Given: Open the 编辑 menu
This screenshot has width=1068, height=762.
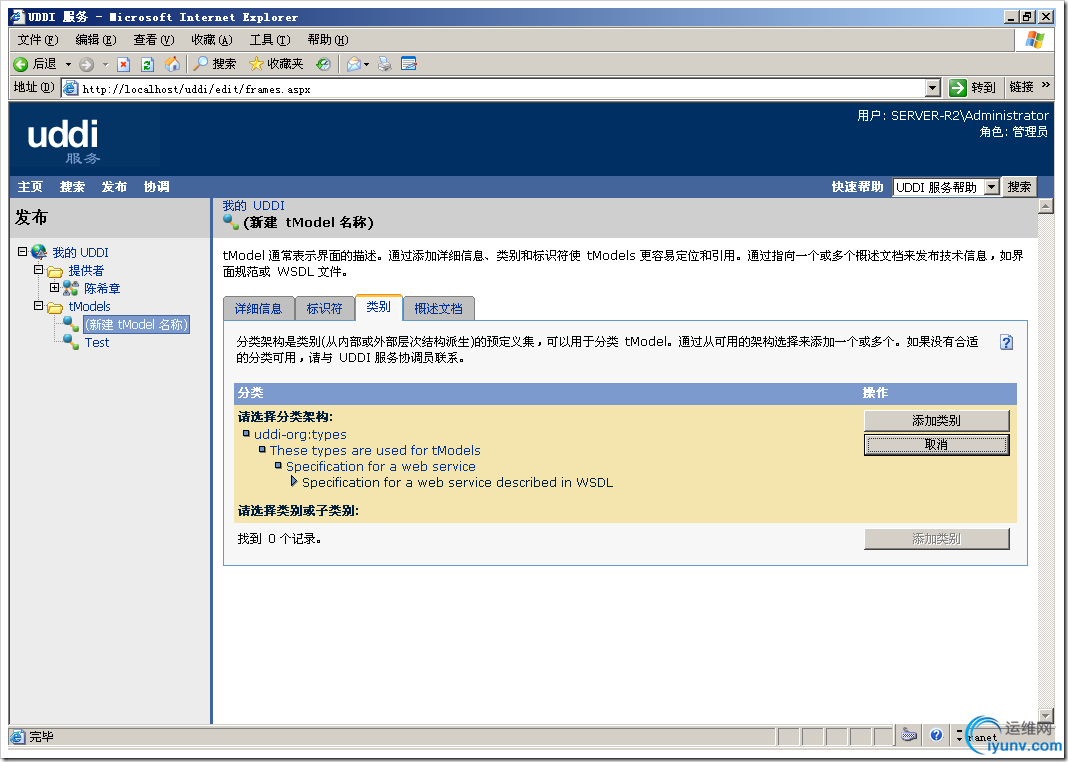Looking at the screenshot, I should 95,40.
